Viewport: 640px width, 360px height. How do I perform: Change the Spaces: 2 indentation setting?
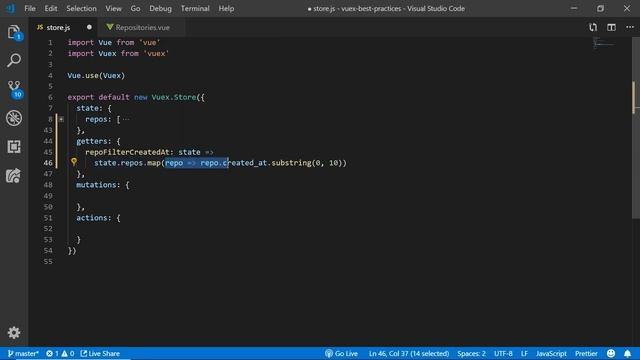[471, 353]
